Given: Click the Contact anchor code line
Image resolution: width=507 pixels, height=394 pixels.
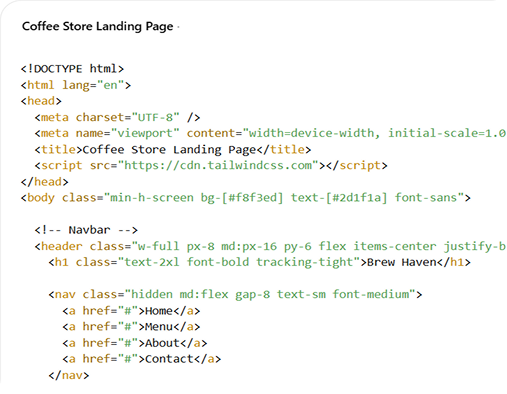Looking at the screenshot, I should point(142,359).
